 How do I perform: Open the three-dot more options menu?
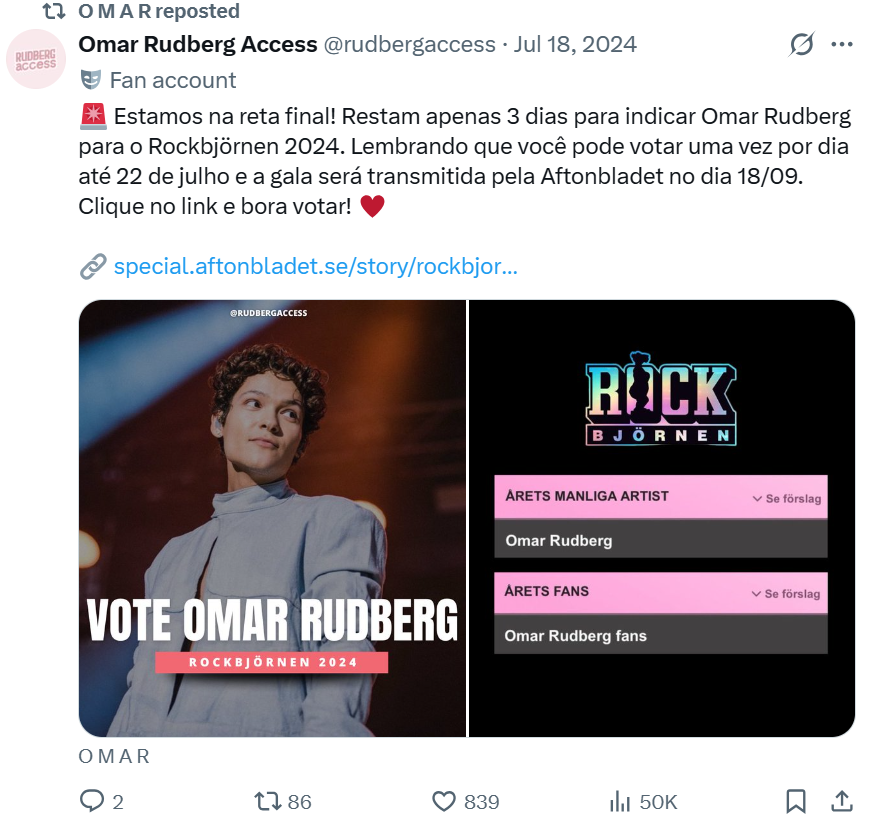842,45
